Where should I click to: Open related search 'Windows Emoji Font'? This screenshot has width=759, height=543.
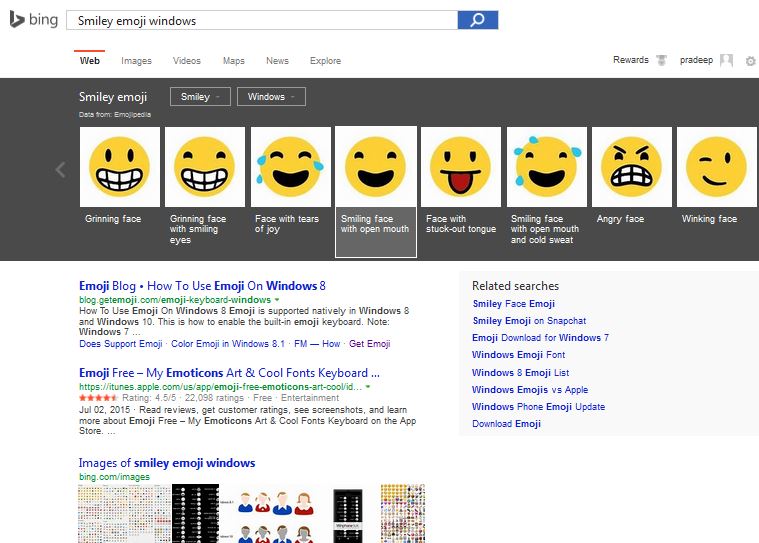coord(518,355)
